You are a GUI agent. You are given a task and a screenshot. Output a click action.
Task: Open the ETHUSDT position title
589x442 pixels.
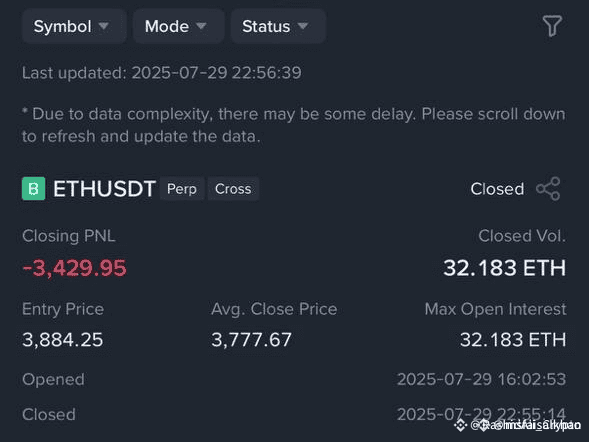click(104, 189)
